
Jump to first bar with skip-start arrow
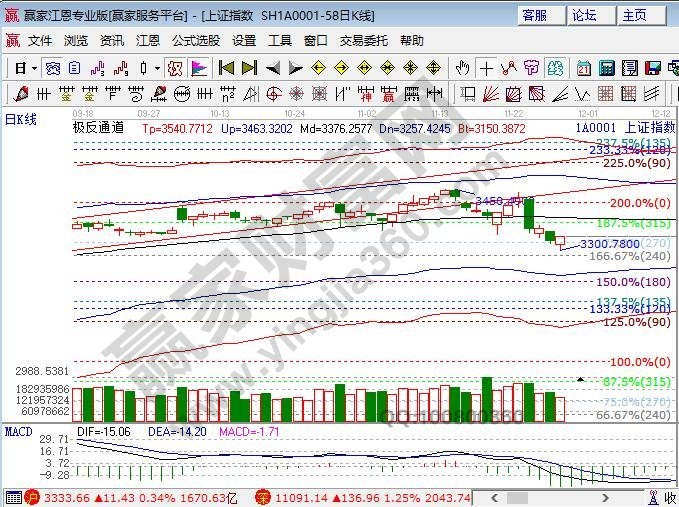point(226,68)
